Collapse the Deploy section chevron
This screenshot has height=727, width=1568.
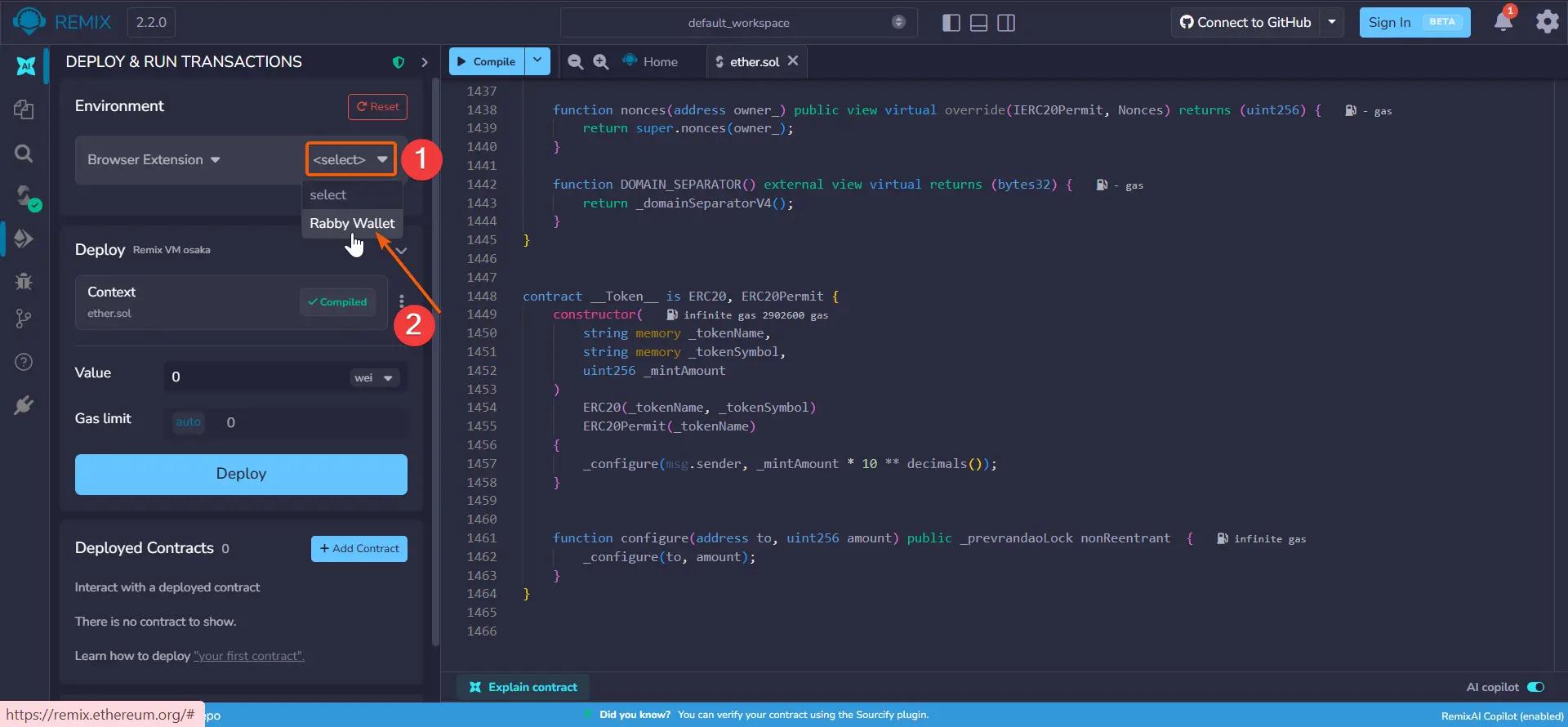point(401,250)
